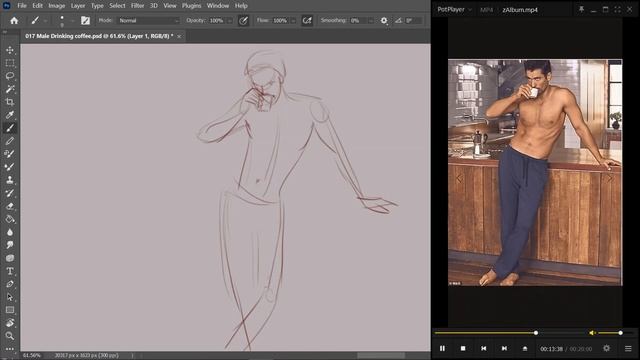Screen dimensions: 640x360
Task: Select the Brush tool in the left toolbar
Action: (10, 128)
